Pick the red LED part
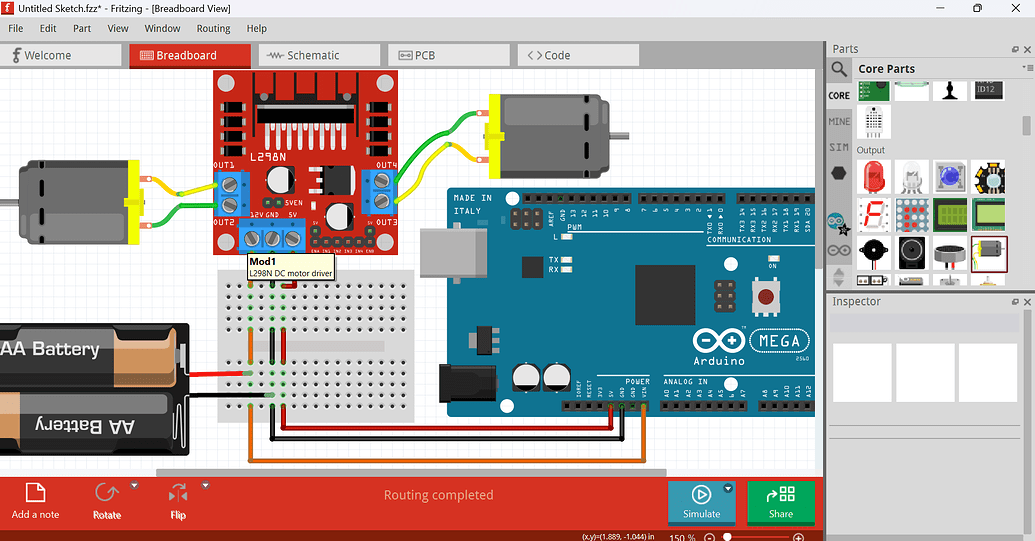The width and height of the screenshot is (1035, 541). pyautogui.click(x=874, y=177)
